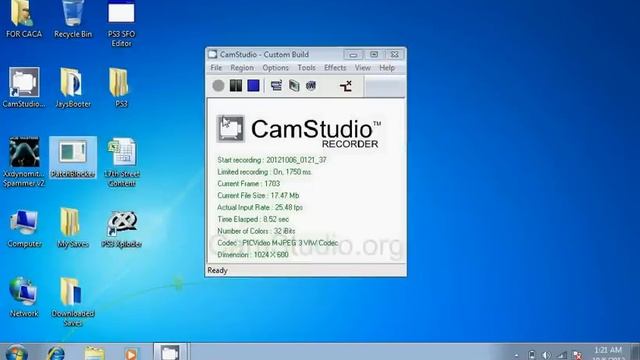This screenshot has height=360, width=640.
Task: Click 'Number of Colors : 32 iBits' text
Action: pyautogui.click(x=256, y=231)
